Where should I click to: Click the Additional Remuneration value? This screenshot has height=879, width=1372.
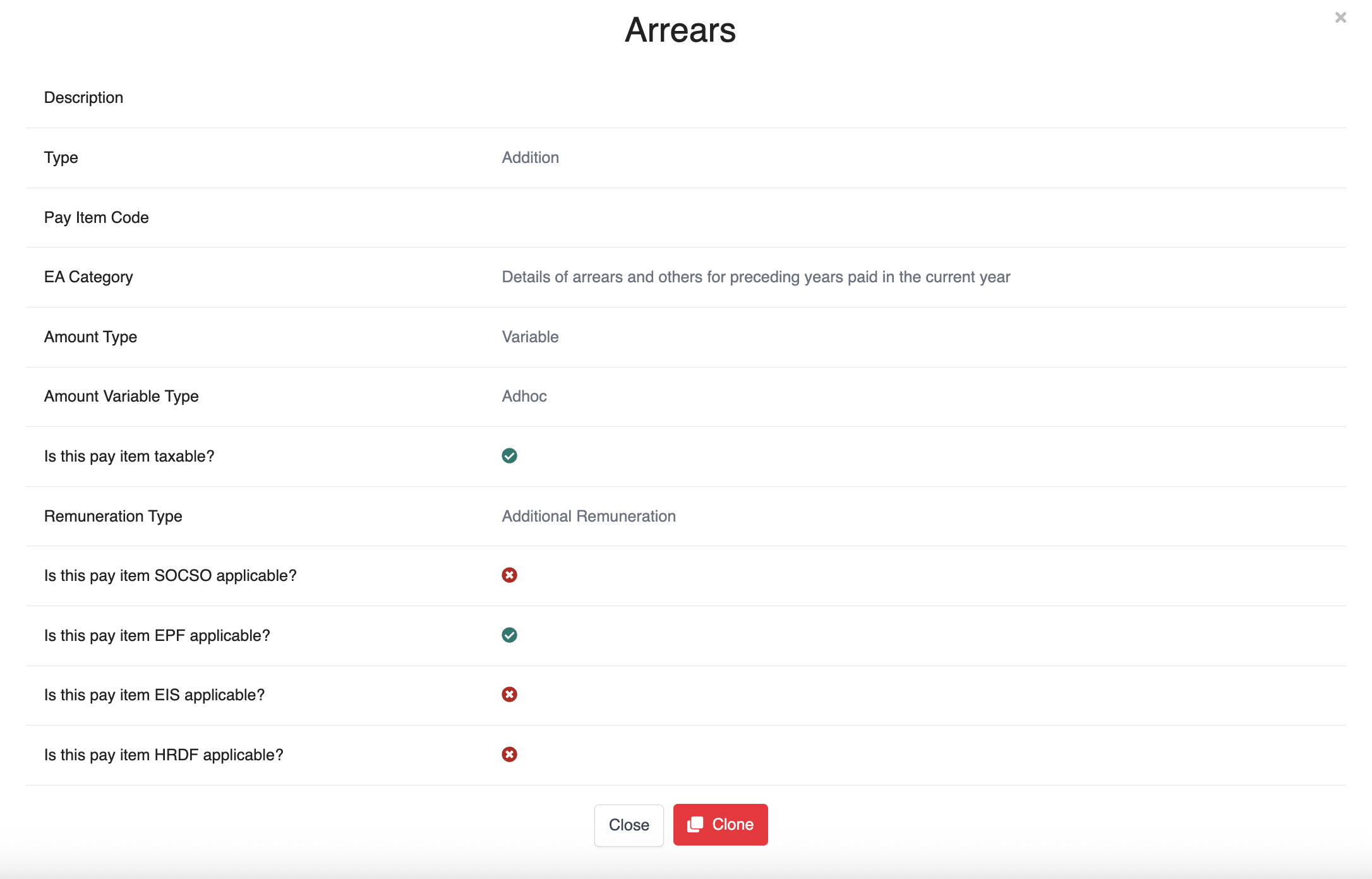click(x=588, y=516)
